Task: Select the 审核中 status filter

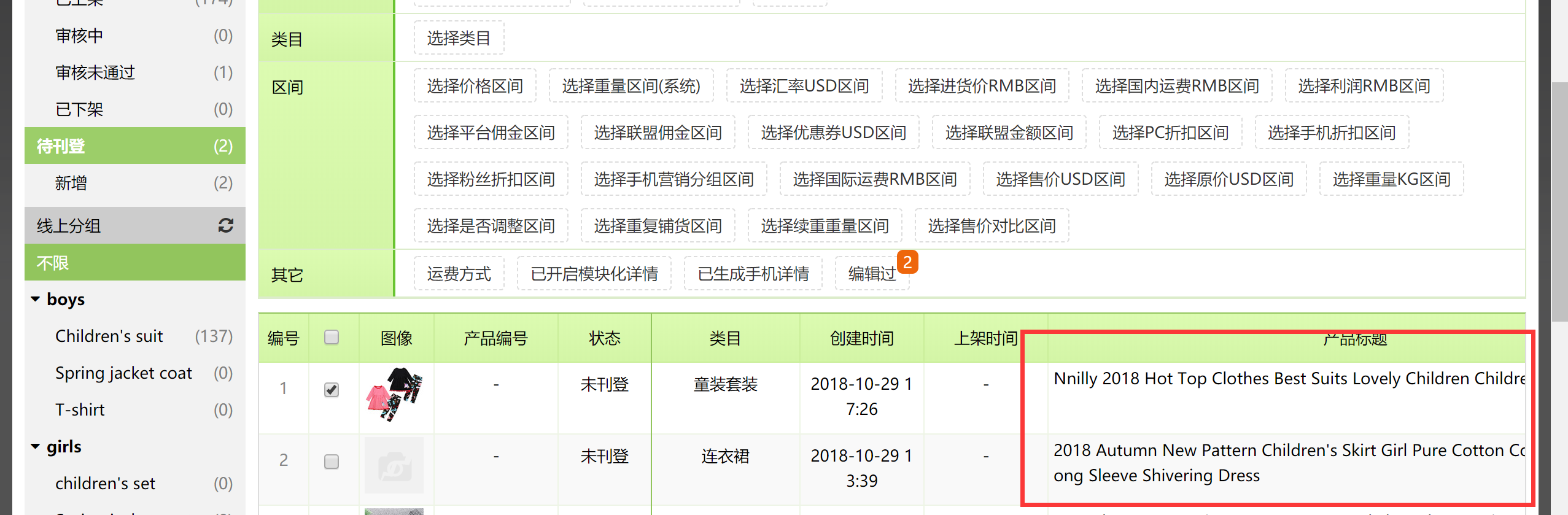Action: point(135,36)
